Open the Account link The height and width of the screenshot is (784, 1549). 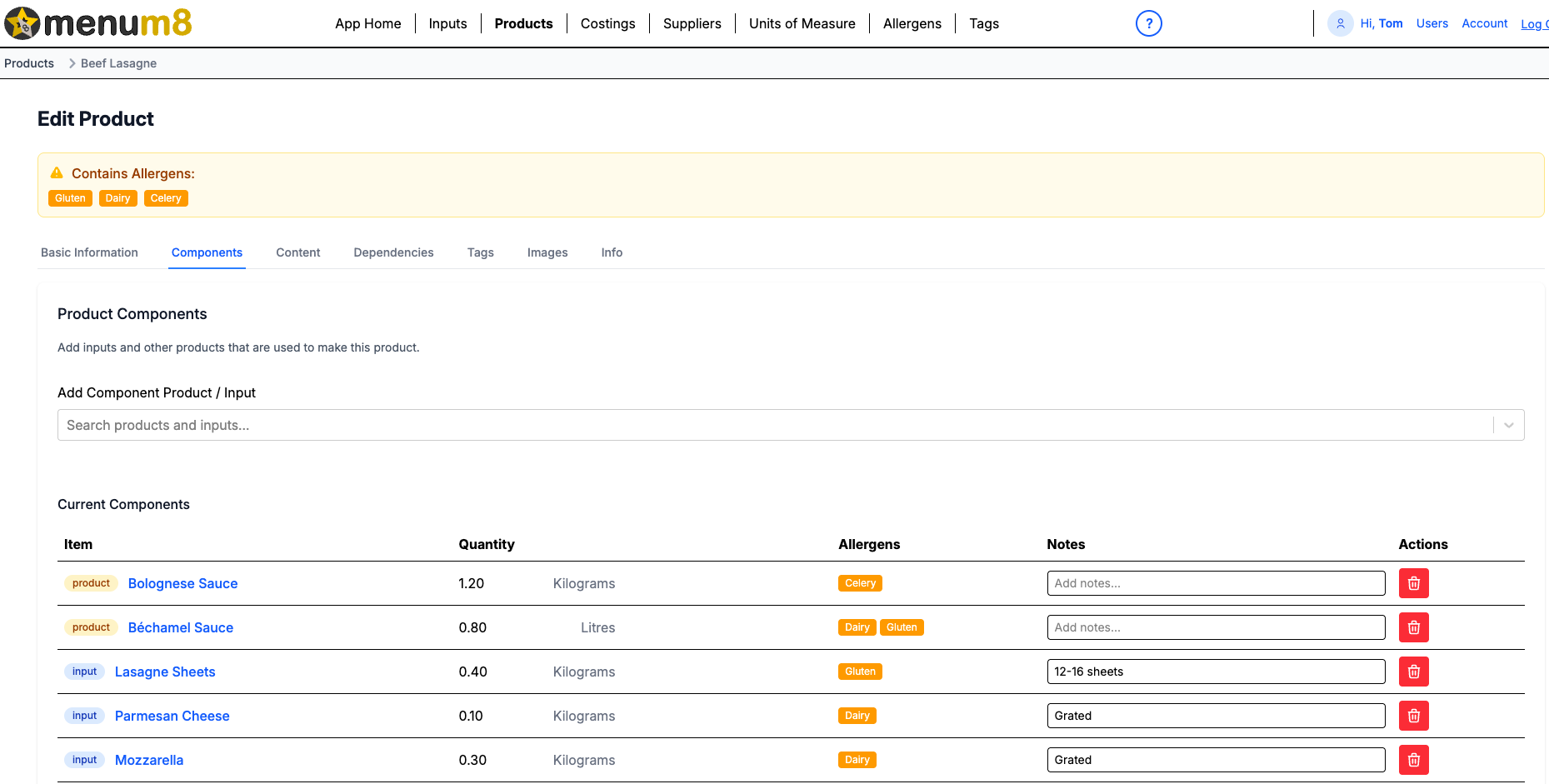[x=1484, y=23]
